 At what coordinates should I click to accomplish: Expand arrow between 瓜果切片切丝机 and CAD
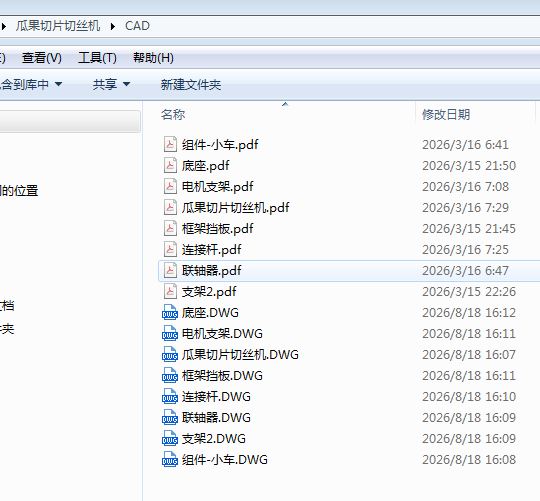coord(113,26)
